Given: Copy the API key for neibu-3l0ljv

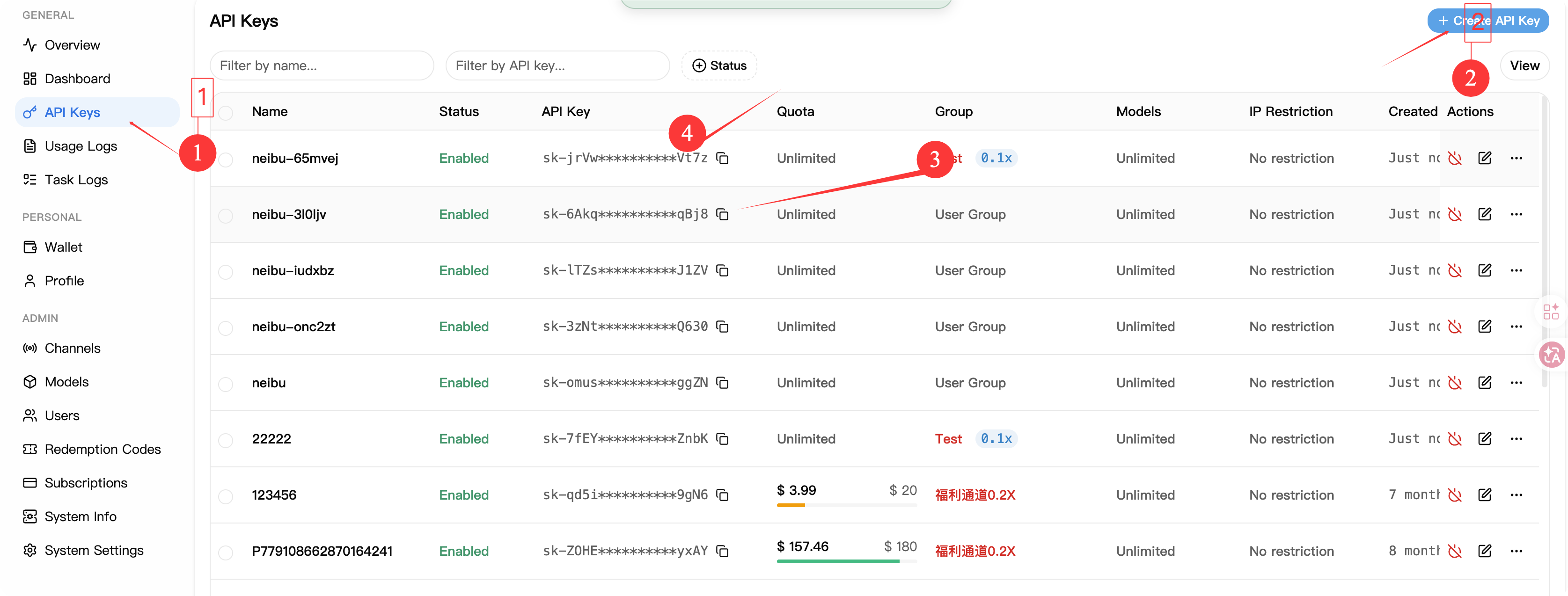Looking at the screenshot, I should (723, 214).
